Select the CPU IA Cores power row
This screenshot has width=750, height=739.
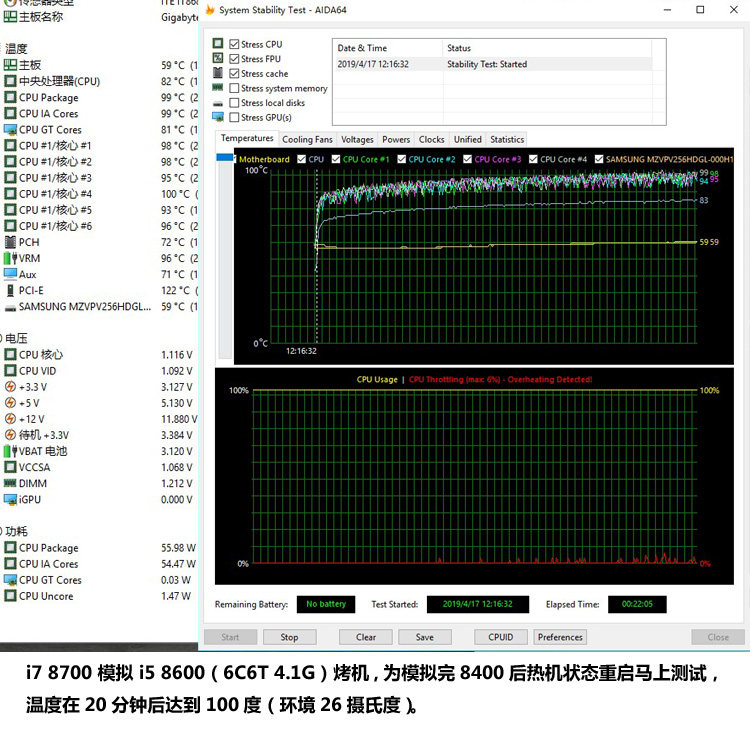pos(99,564)
